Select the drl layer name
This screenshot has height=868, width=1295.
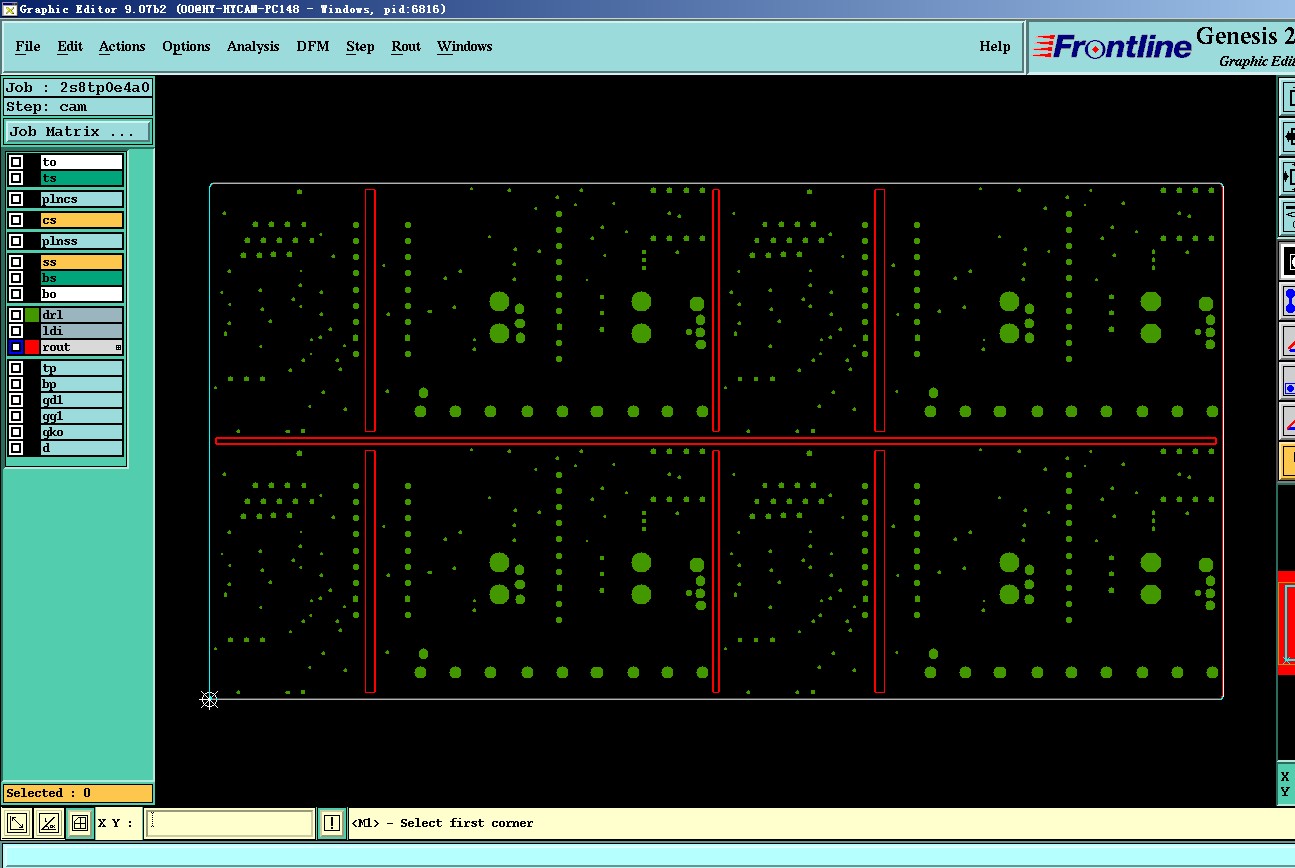81,315
